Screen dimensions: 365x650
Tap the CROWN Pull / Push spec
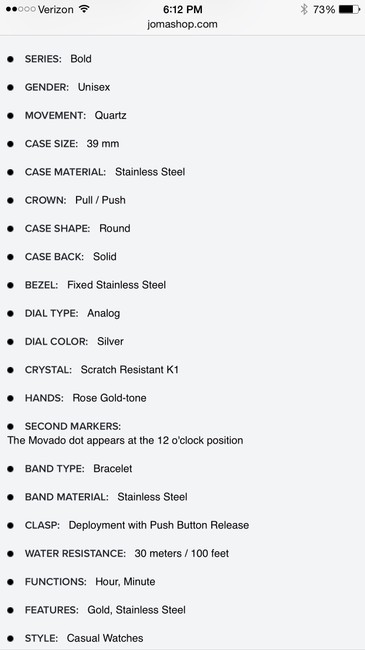75,200
